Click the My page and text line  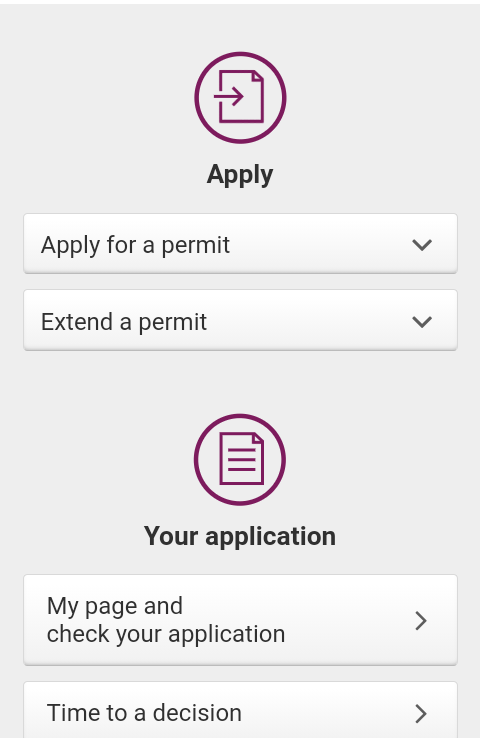(115, 607)
